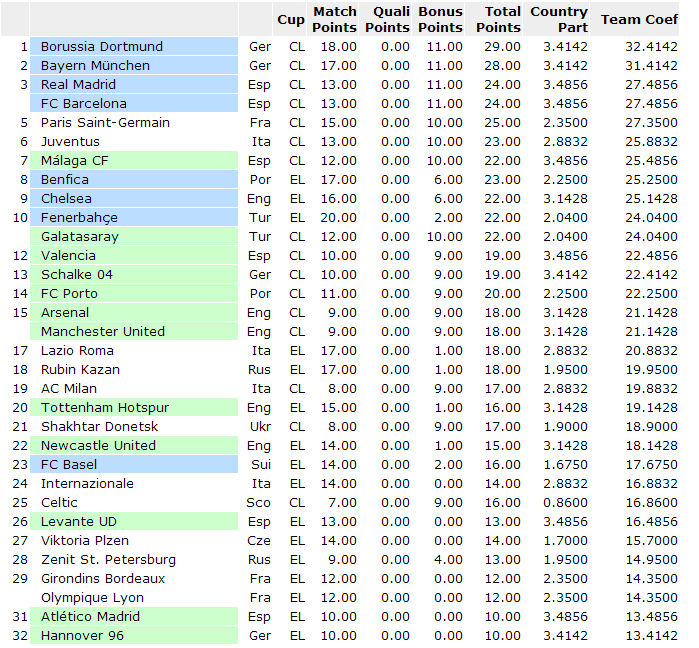Click Borussia Dortmund's 32.4142 team coefficient
The image size is (699, 648).
651,46
